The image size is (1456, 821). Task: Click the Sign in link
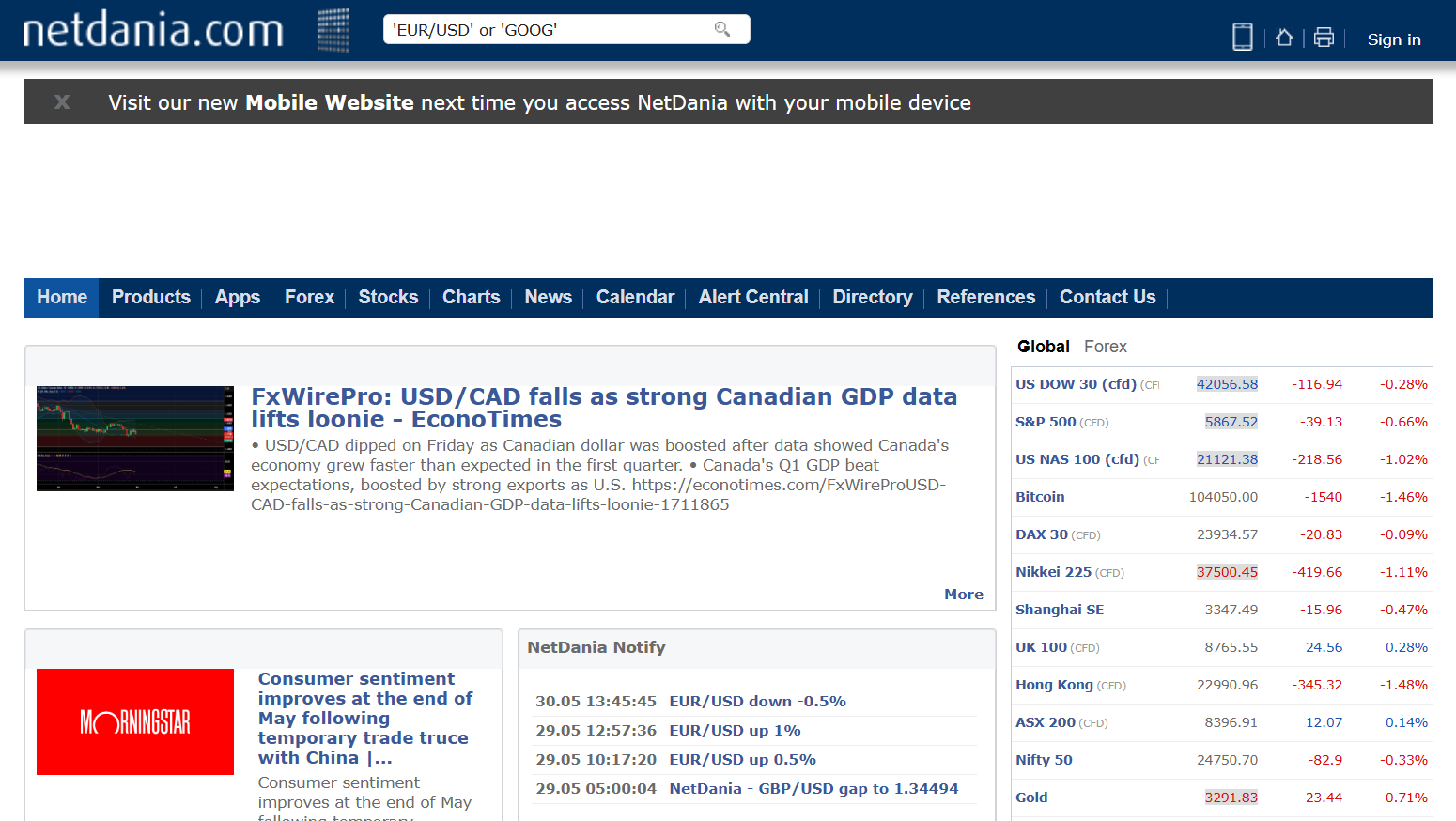coord(1394,39)
